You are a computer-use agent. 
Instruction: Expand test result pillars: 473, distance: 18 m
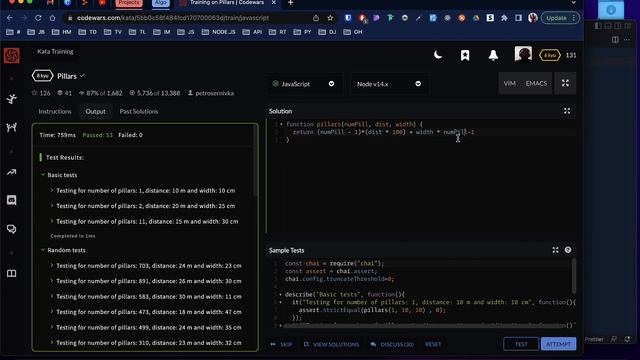tap(145, 312)
